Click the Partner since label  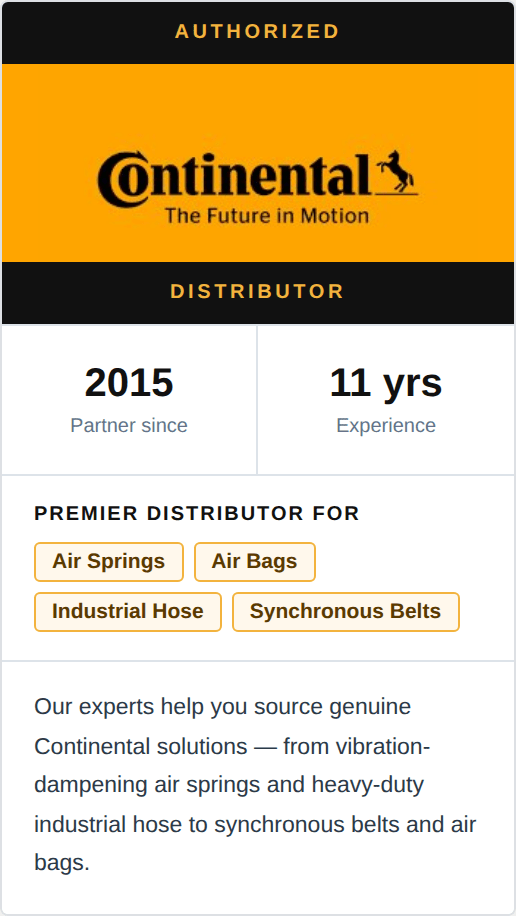129,425
